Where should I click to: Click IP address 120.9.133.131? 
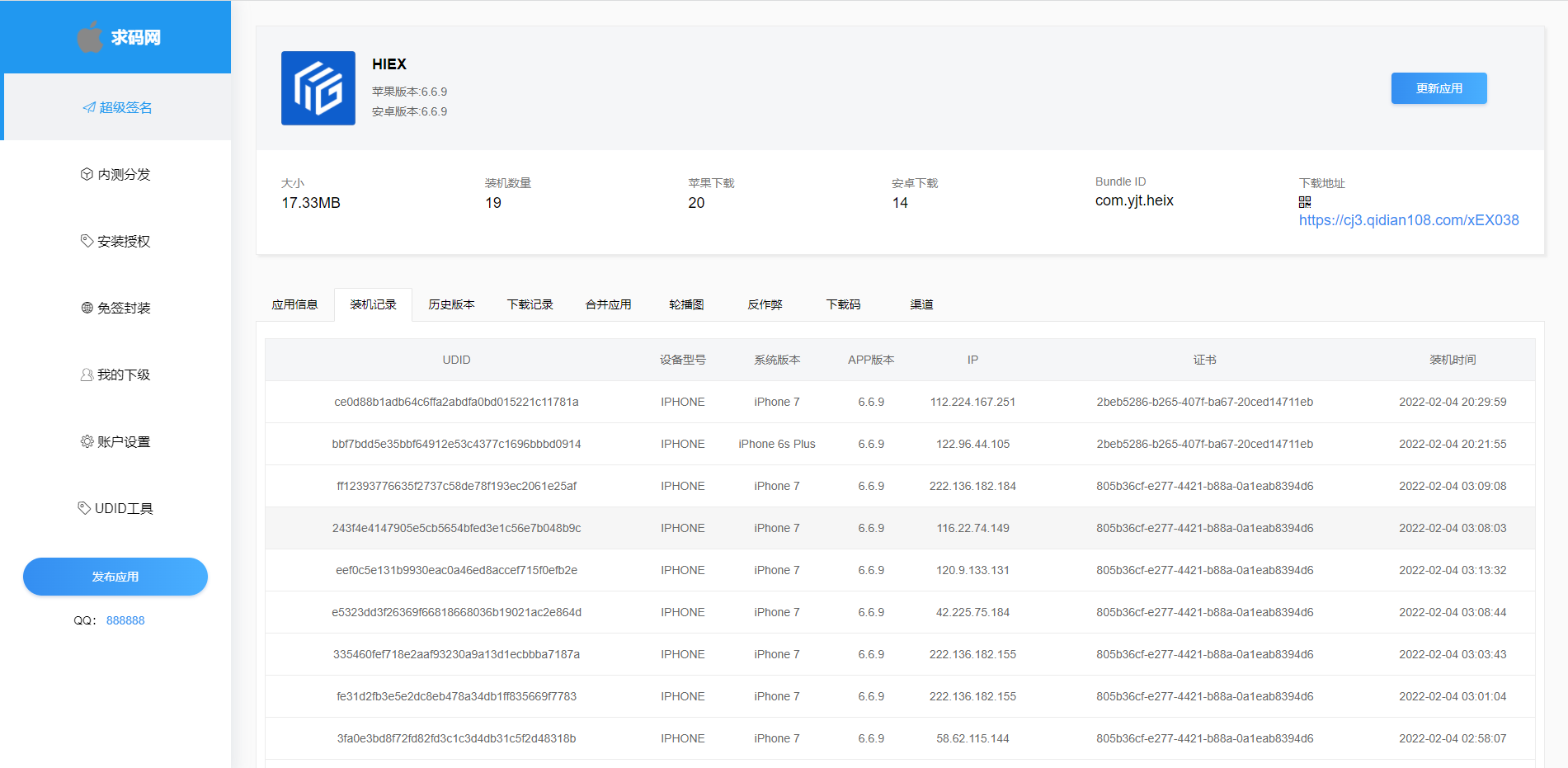pyautogui.click(x=972, y=570)
